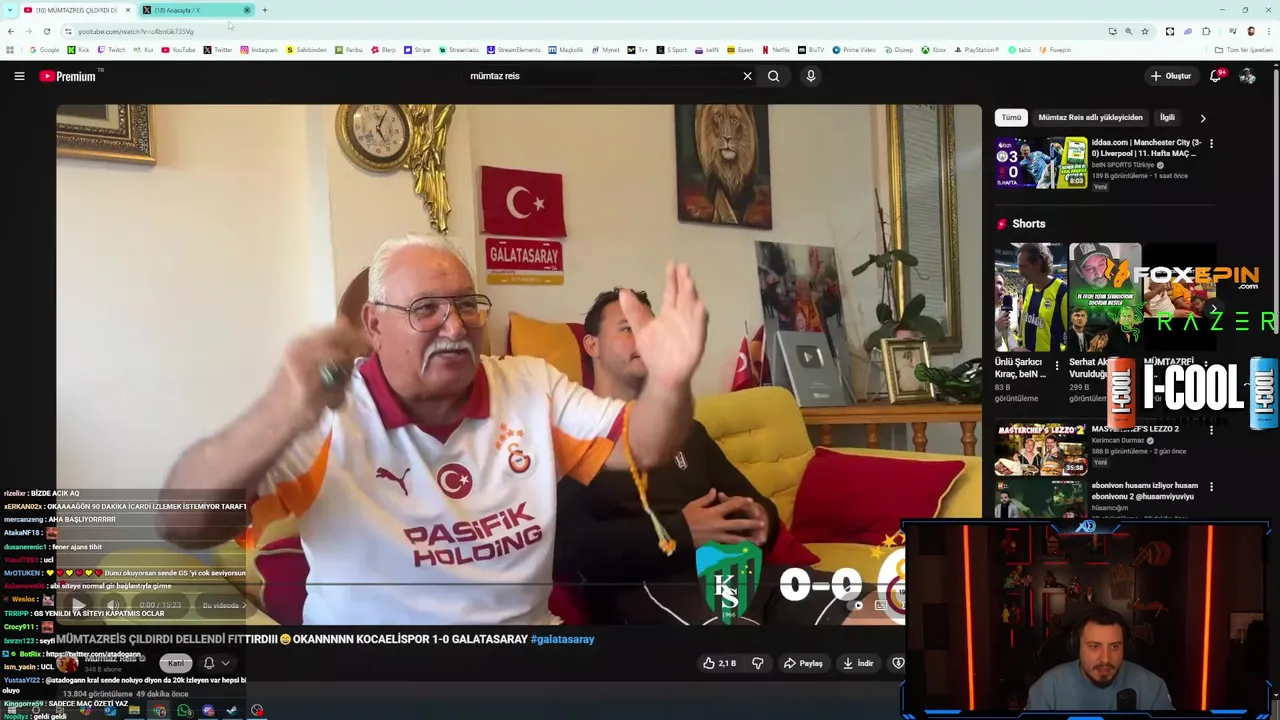The width and height of the screenshot is (1280, 720).
Task: Open YouTube notifications bell
Action: coord(1216,76)
